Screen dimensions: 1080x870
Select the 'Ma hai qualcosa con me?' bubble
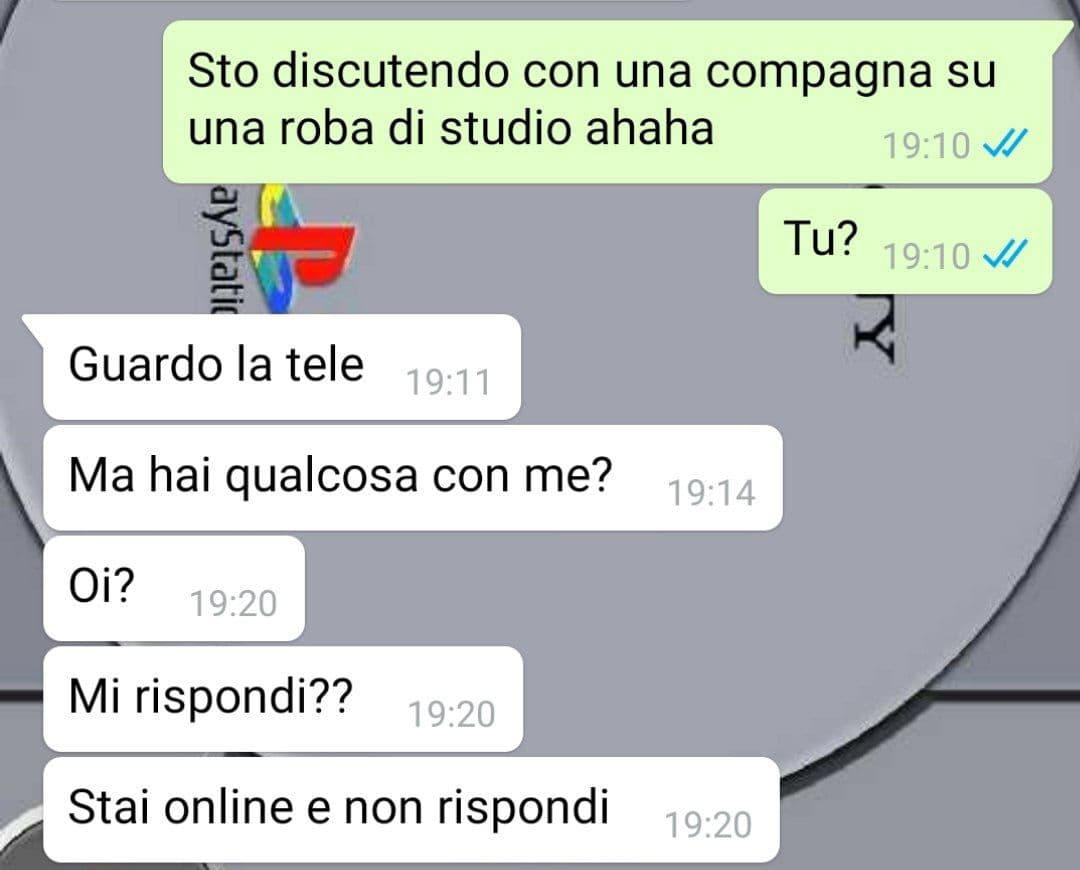(413, 478)
